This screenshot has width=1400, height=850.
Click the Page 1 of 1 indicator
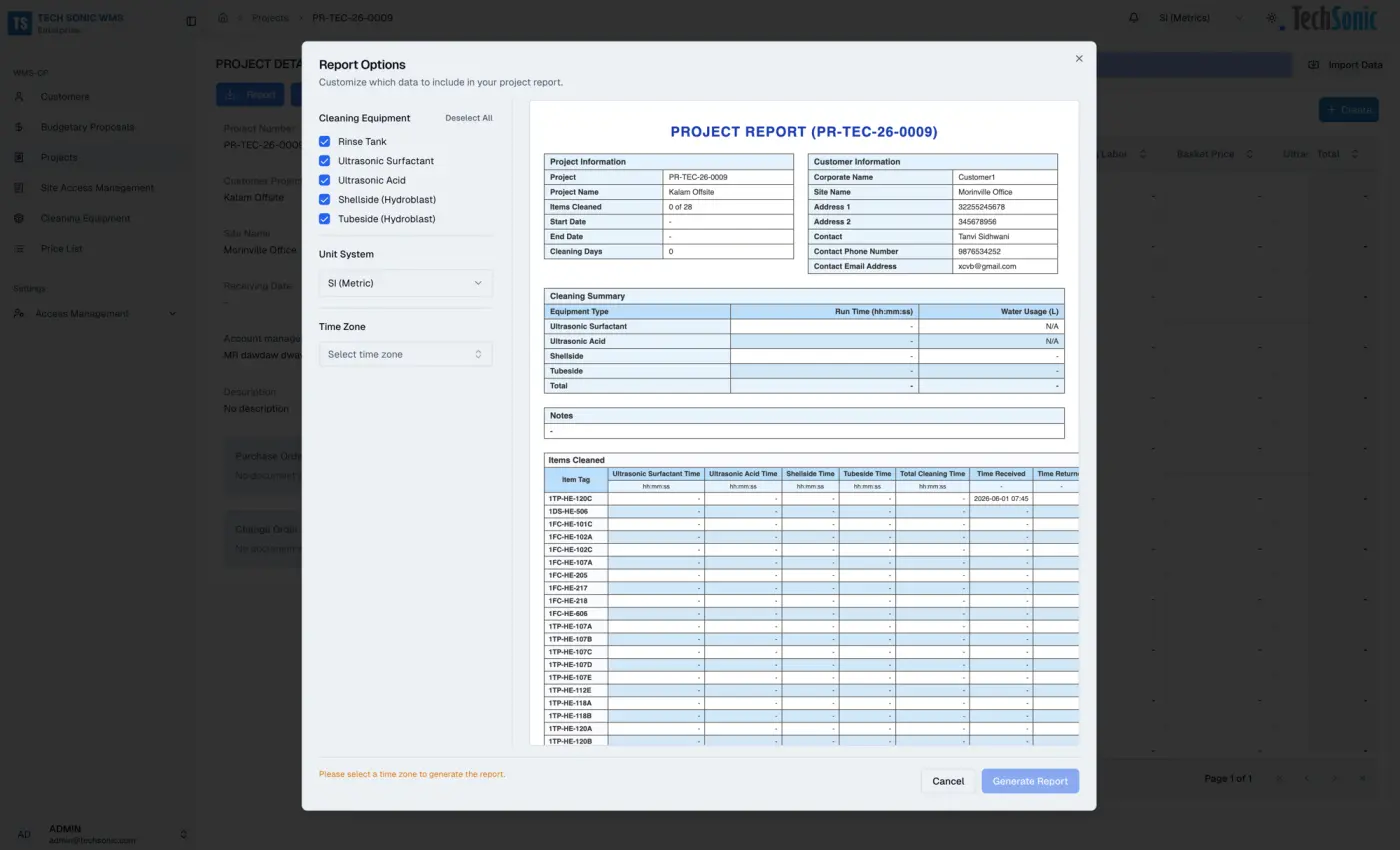1228,778
